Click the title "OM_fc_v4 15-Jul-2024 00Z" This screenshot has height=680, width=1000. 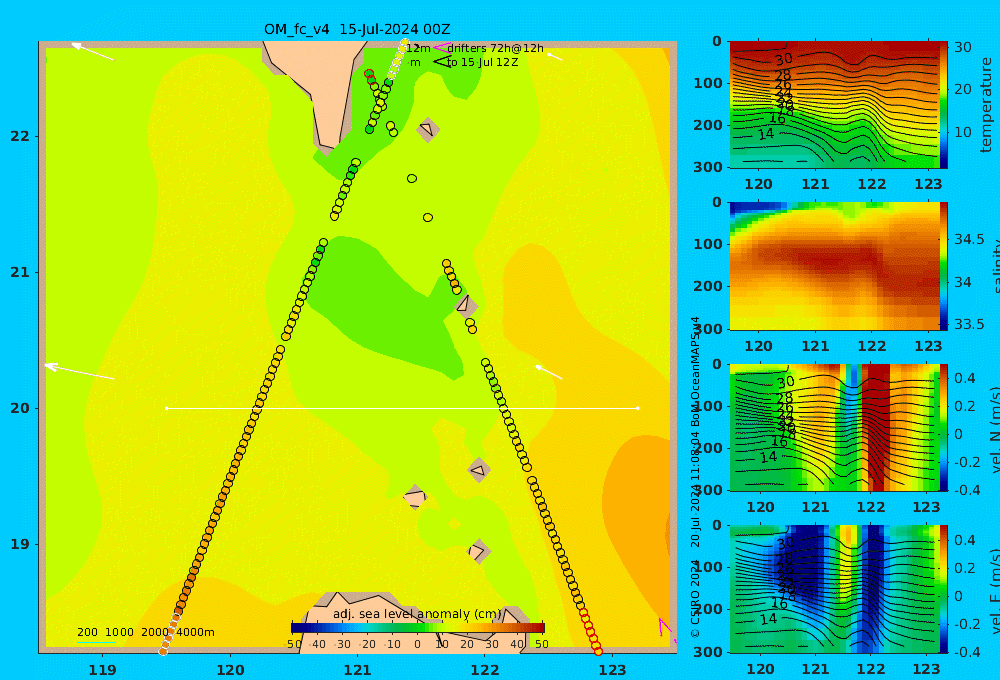point(357,29)
